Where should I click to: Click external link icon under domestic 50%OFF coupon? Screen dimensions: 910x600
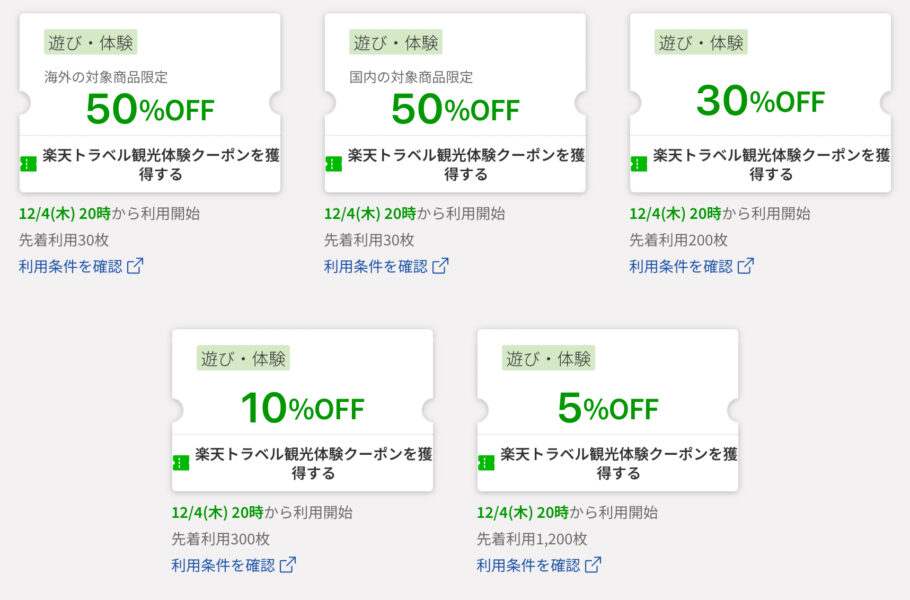click(440, 266)
